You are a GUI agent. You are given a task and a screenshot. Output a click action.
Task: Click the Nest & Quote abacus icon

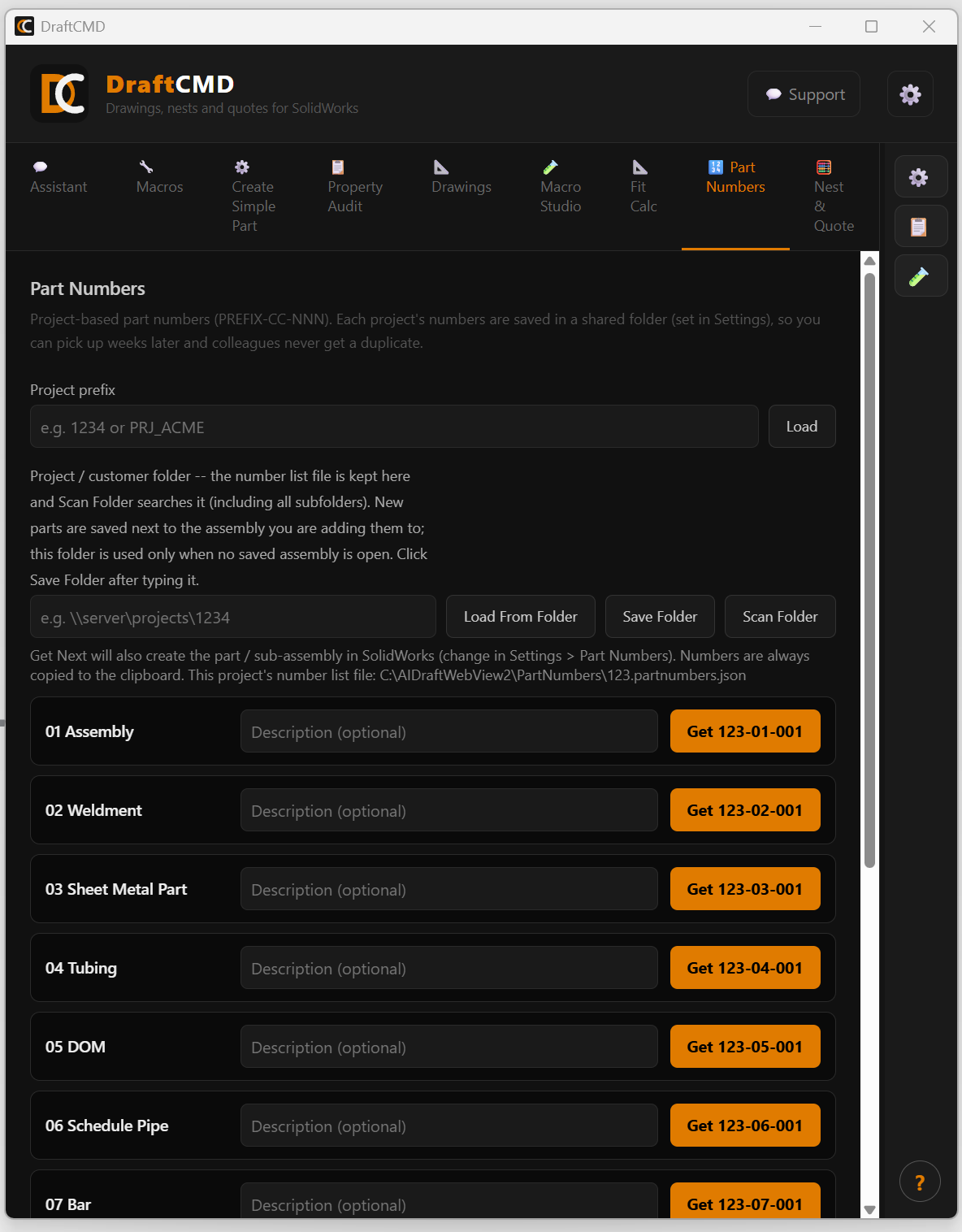(x=824, y=167)
